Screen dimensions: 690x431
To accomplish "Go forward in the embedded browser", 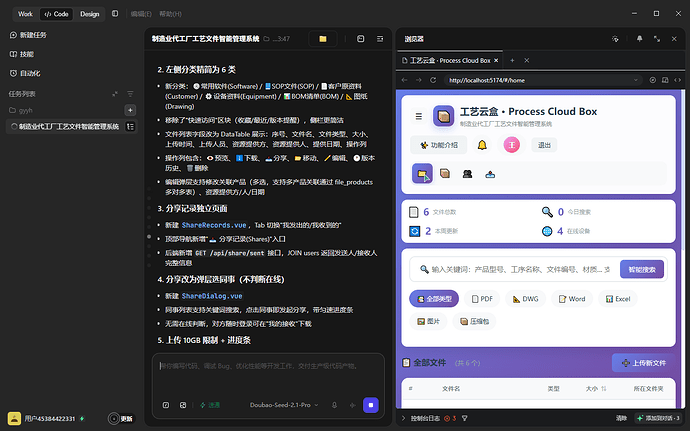I will point(418,80).
